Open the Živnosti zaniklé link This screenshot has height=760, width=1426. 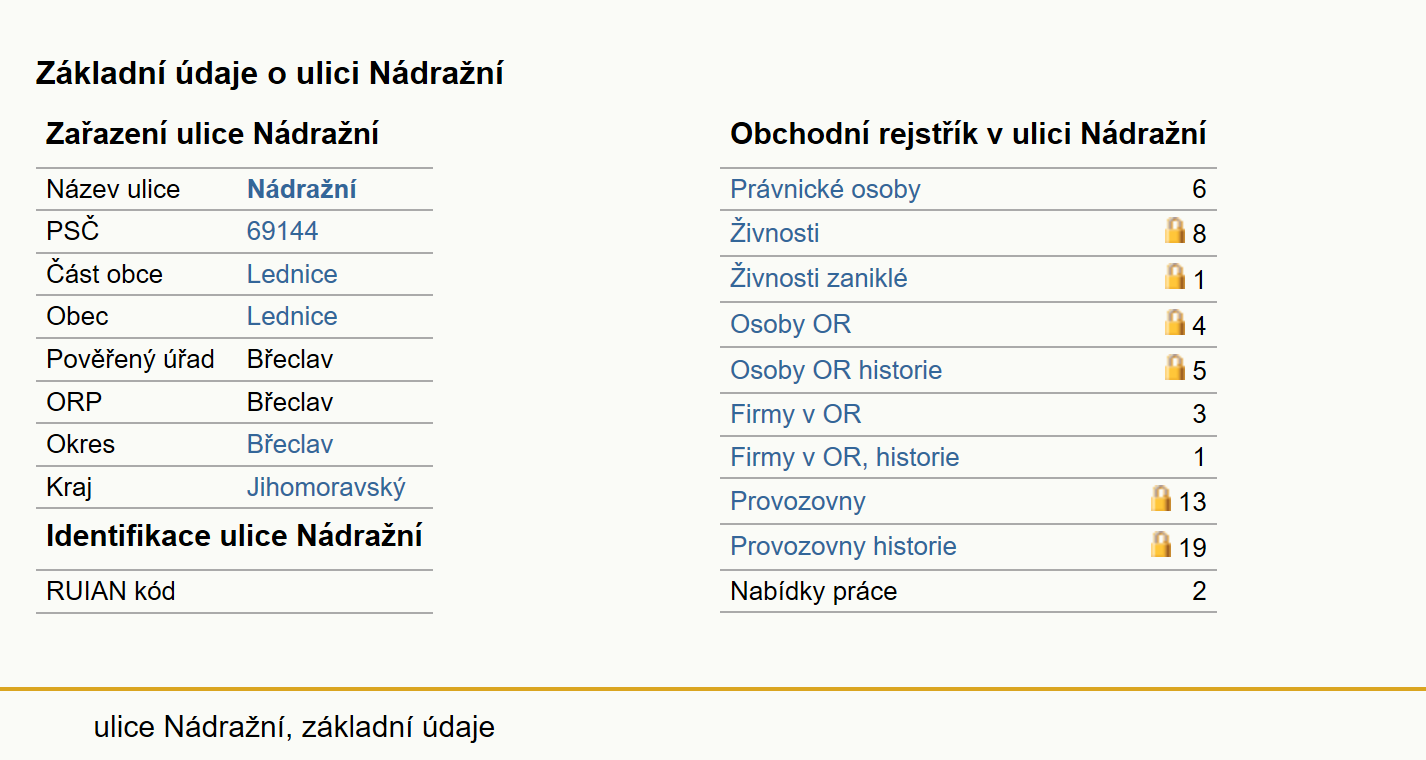(819, 278)
